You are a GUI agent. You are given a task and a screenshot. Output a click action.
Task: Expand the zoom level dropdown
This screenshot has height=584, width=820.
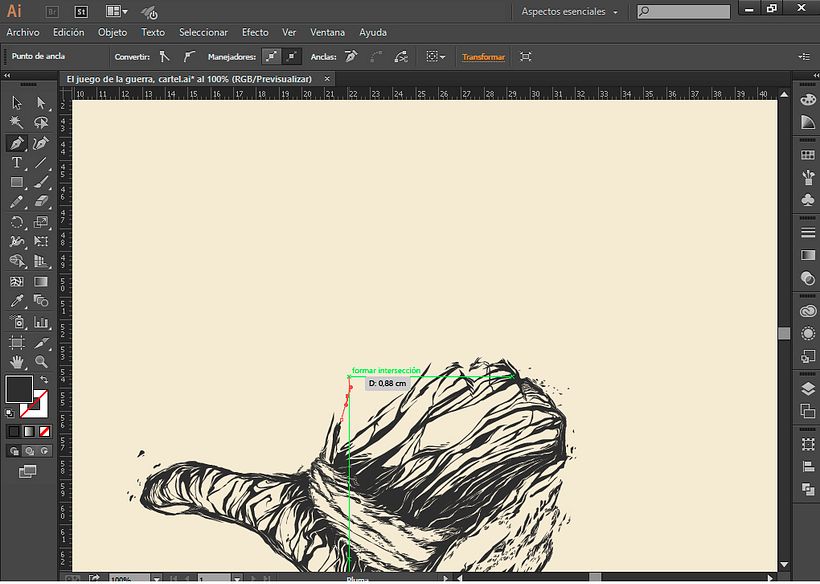pos(156,579)
